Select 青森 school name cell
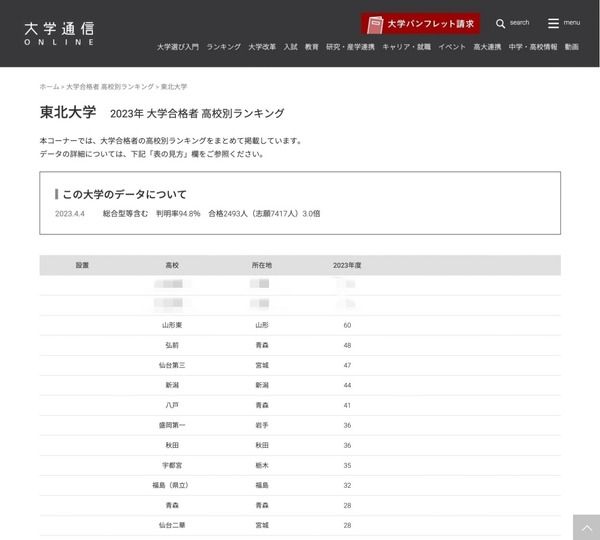This screenshot has width=600, height=540. tap(172, 505)
